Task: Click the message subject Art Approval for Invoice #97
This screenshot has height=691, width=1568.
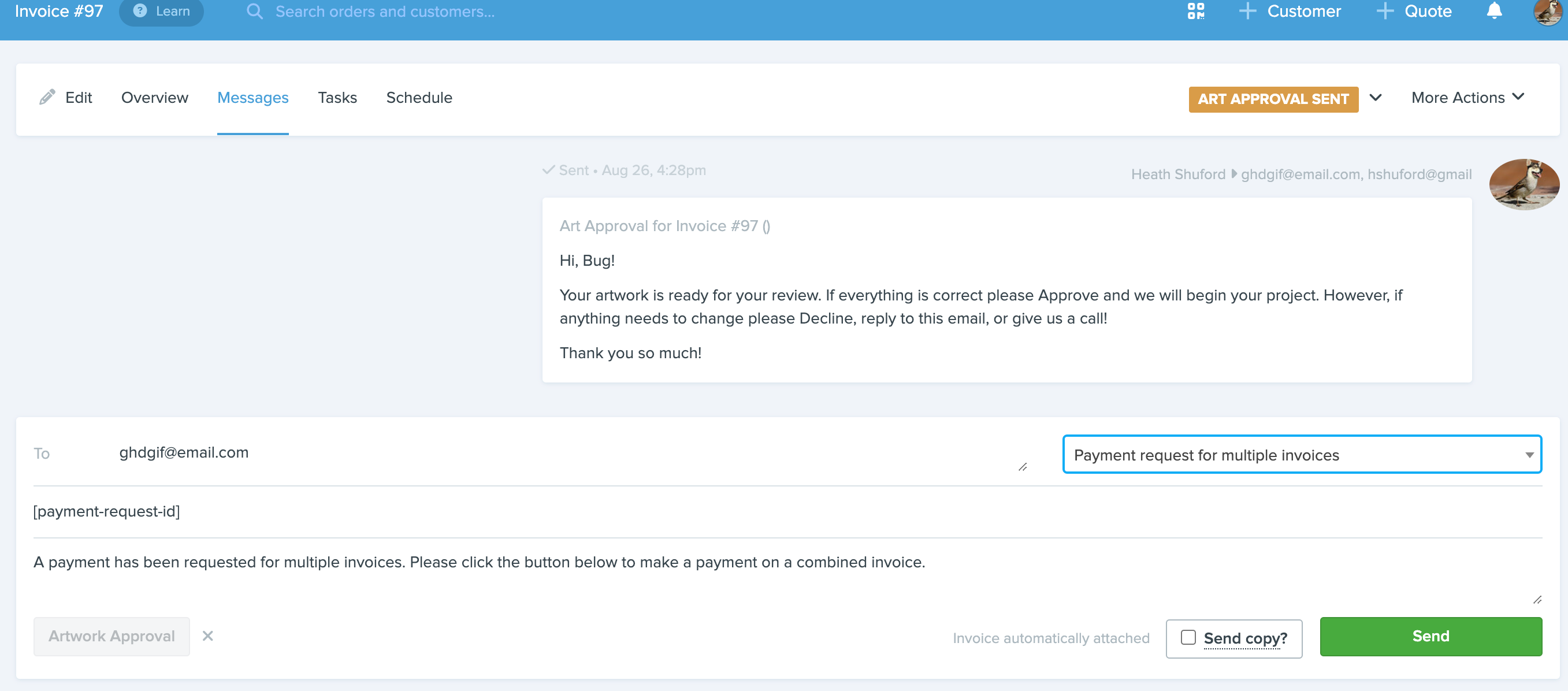Action: point(664,226)
